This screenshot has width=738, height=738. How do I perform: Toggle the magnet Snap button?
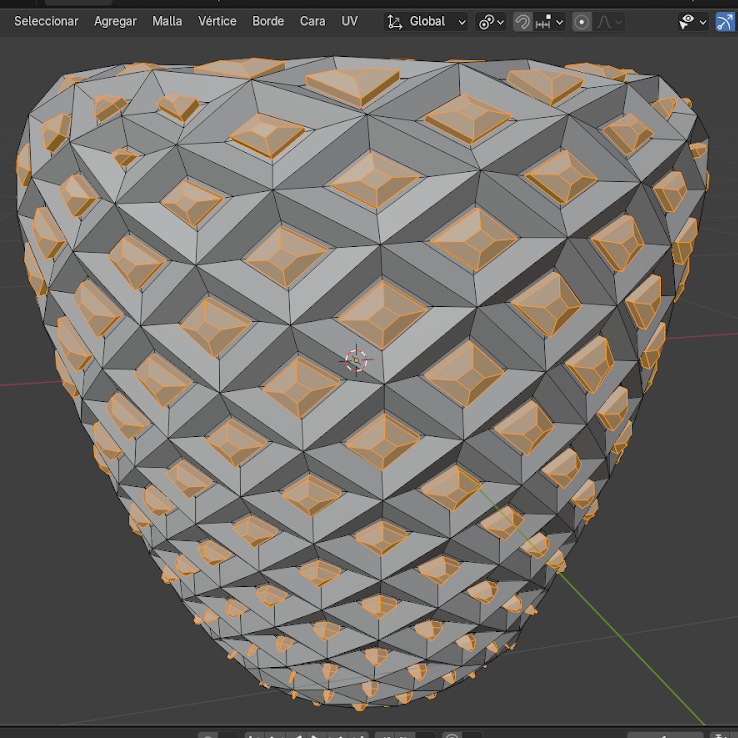(x=522, y=21)
